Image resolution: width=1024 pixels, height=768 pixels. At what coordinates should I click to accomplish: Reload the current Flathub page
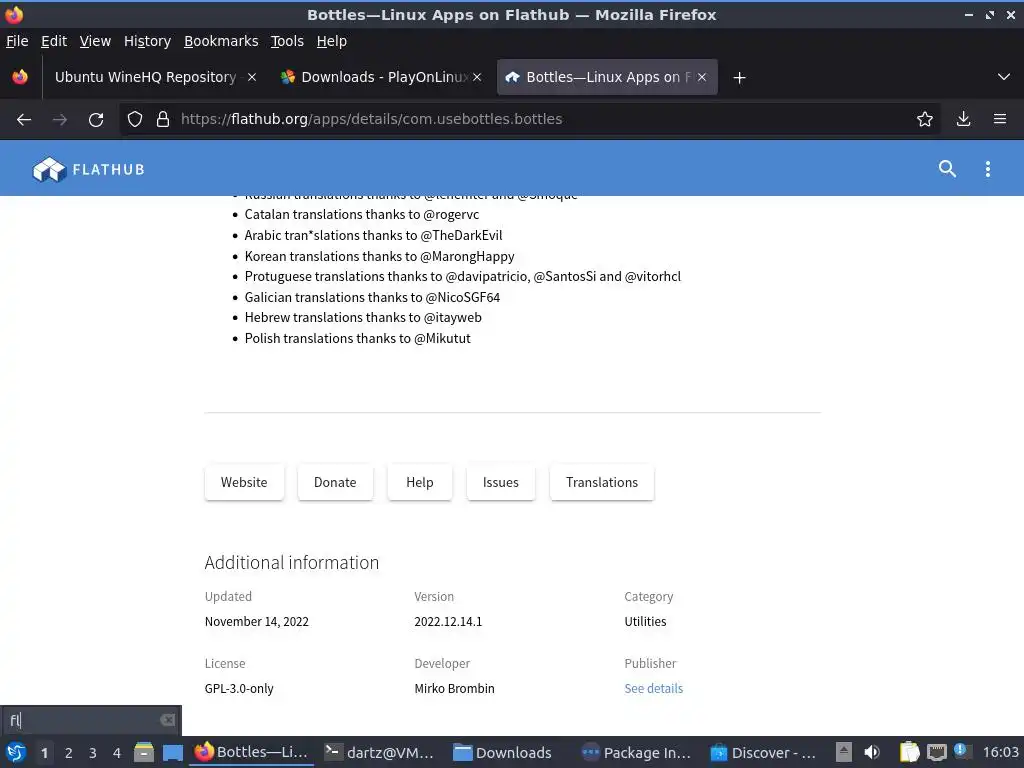(96, 120)
